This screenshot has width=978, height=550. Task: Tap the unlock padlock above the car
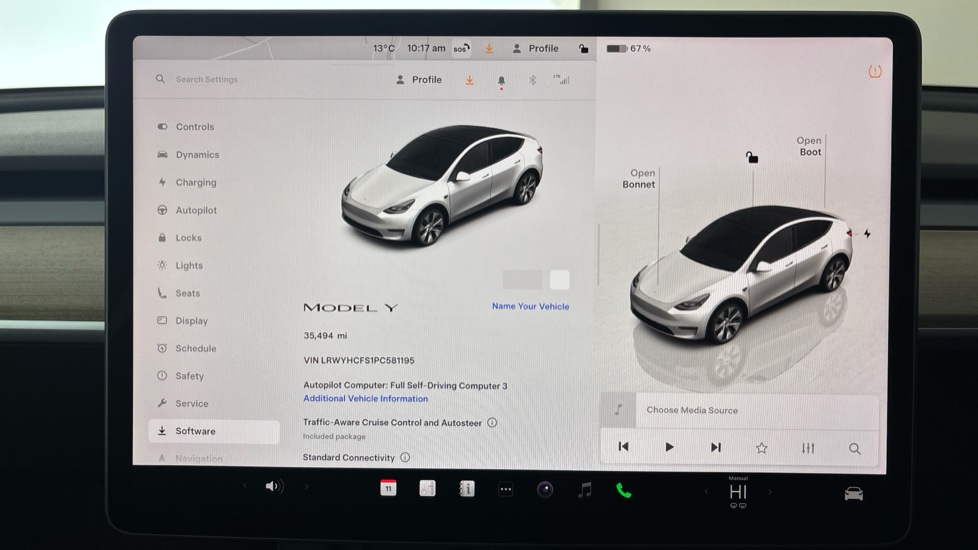[752, 157]
